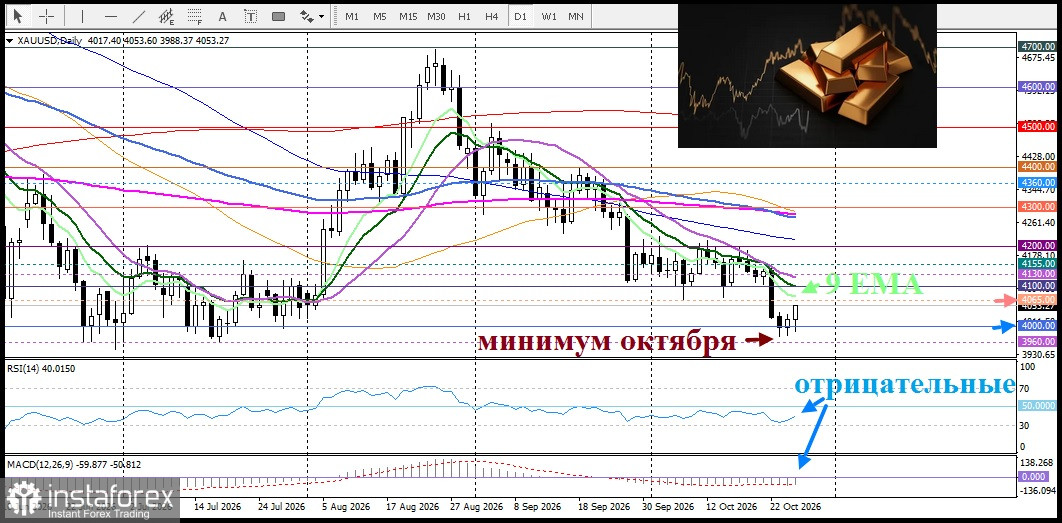Image resolution: width=1062 pixels, height=523 pixels.
Task: Select the MN monthly timeframe
Action: click(576, 16)
